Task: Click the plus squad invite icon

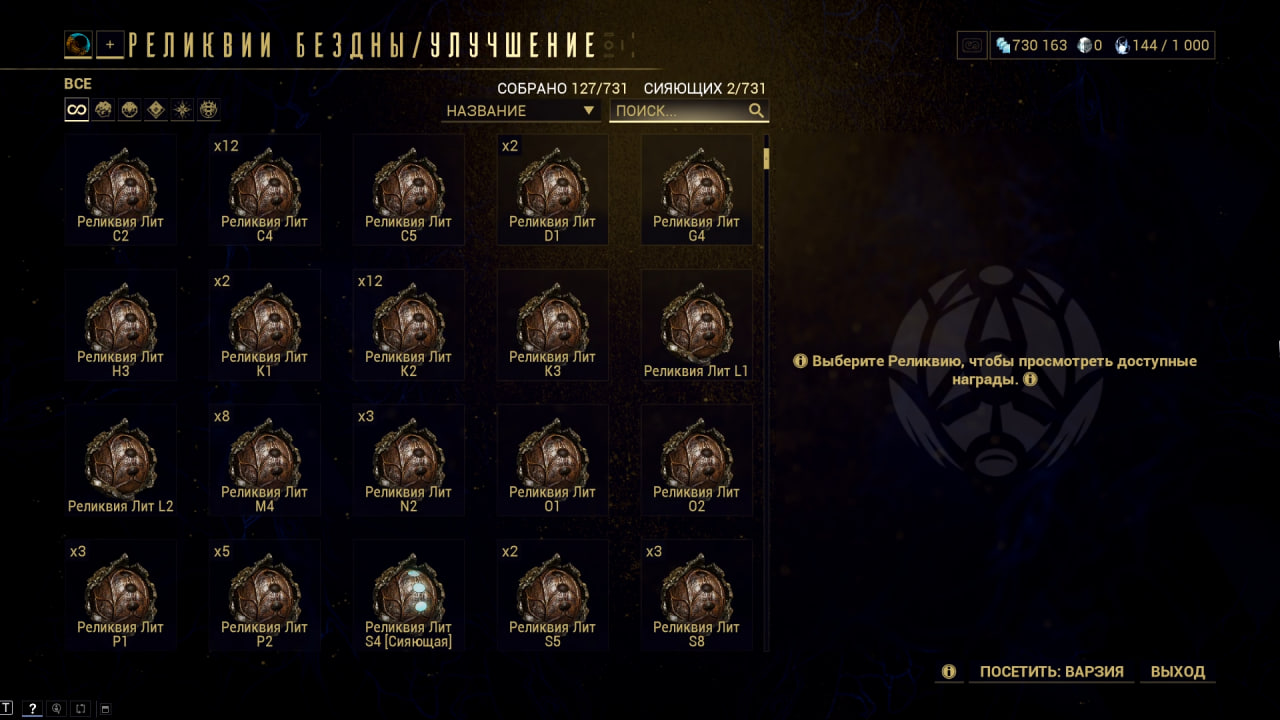Action: tap(110, 45)
